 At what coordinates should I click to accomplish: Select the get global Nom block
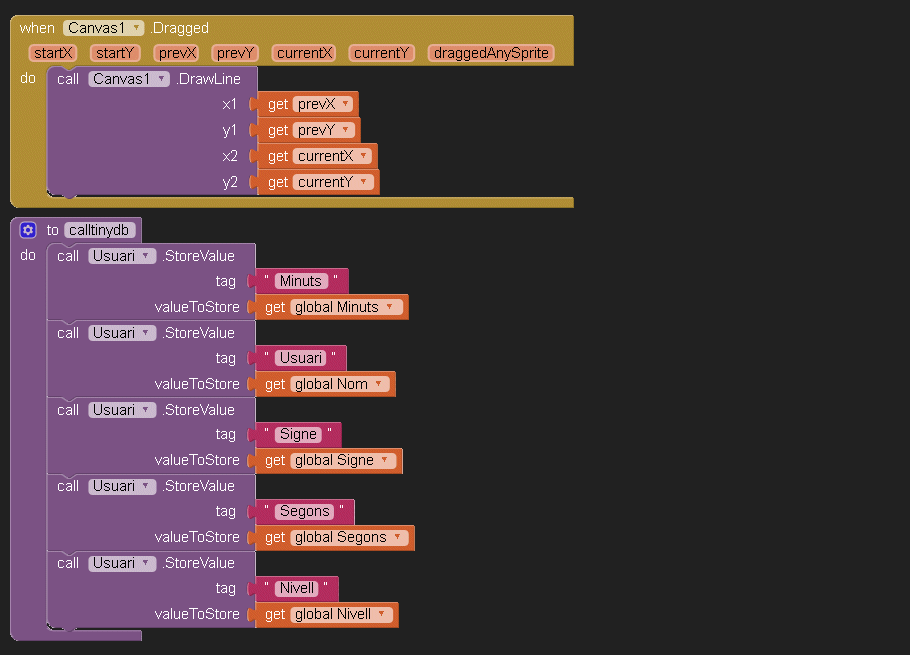pyautogui.click(x=273, y=384)
